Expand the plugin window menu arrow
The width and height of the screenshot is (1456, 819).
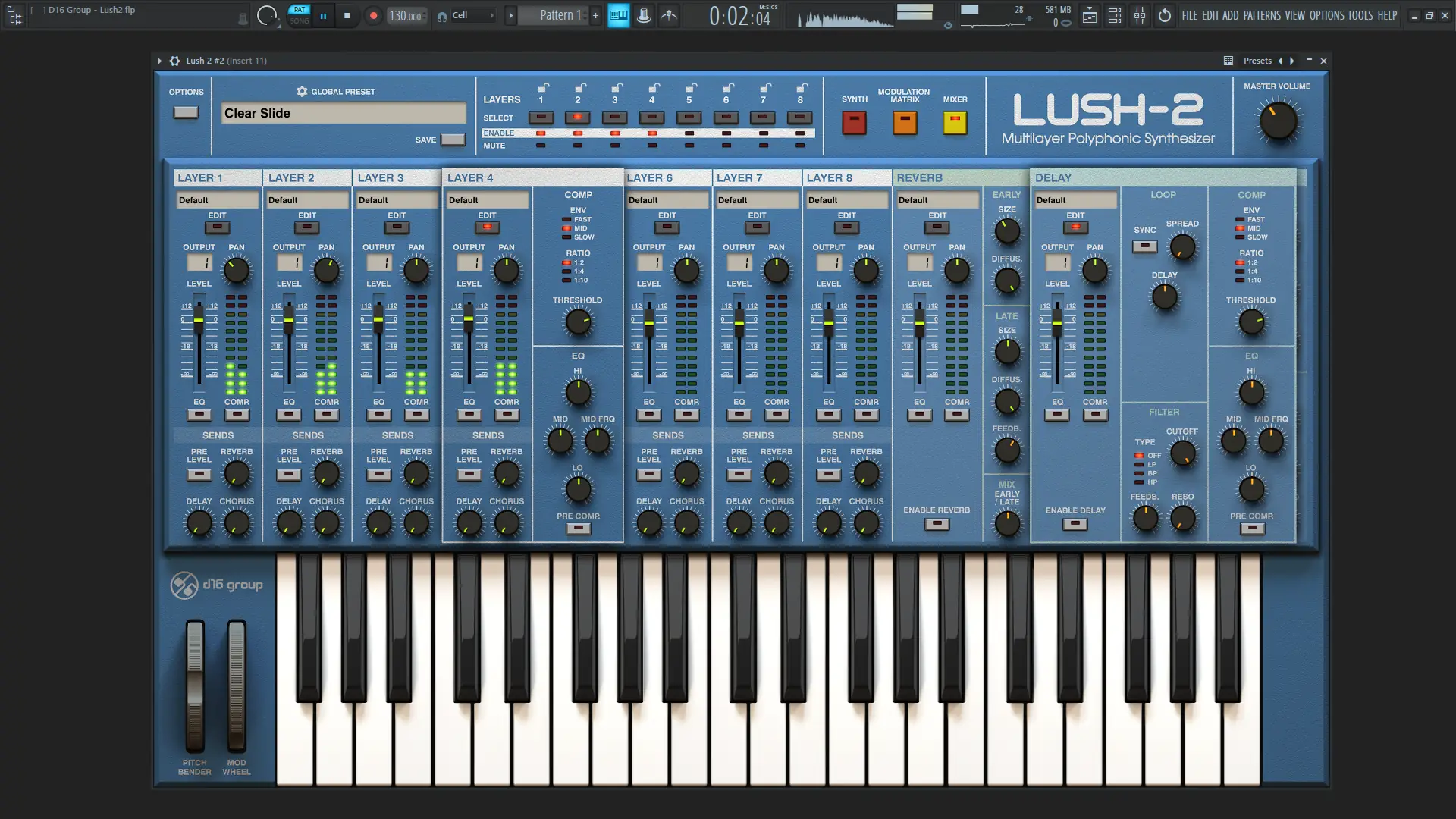tap(159, 61)
